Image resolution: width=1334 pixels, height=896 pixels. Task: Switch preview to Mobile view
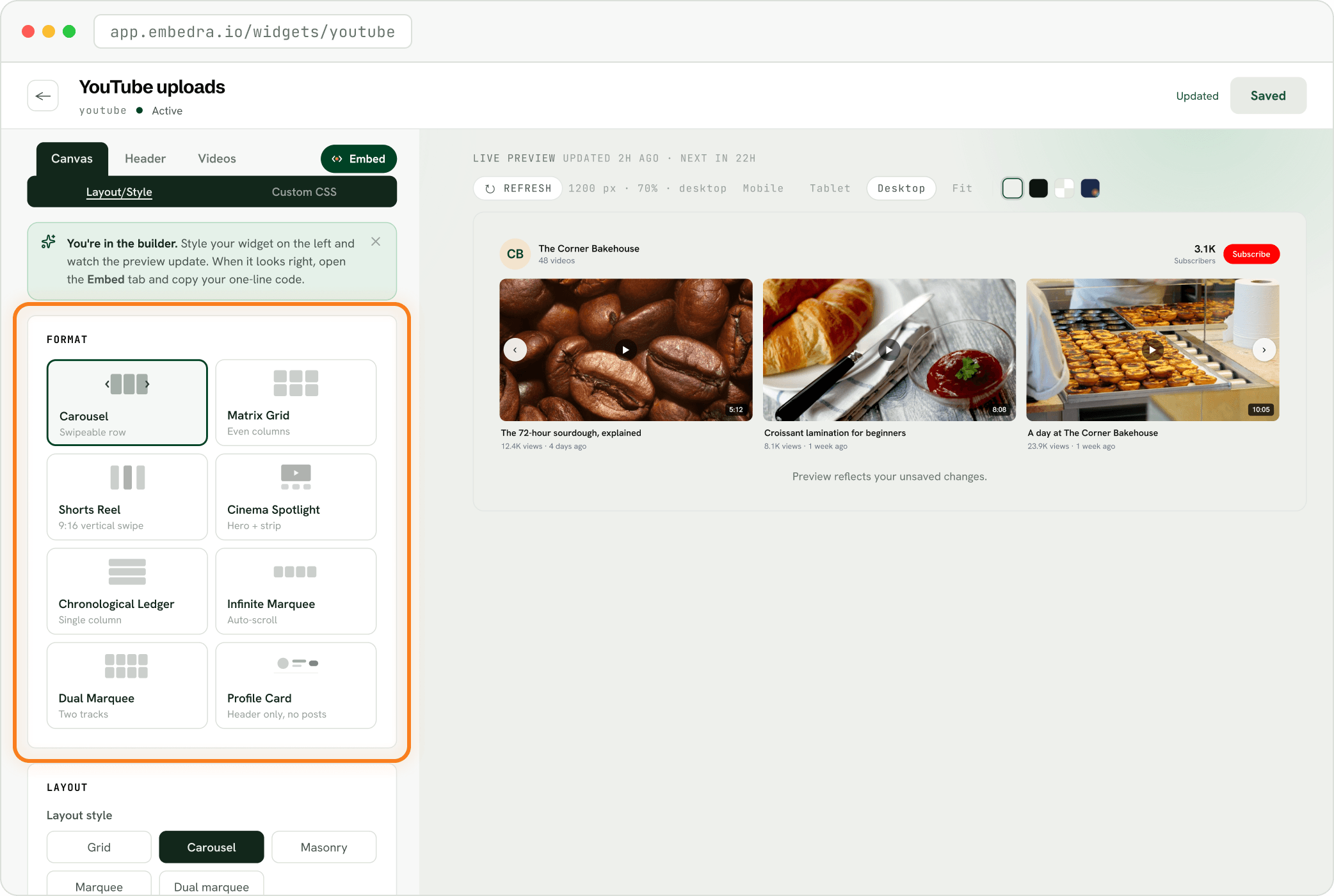click(763, 189)
